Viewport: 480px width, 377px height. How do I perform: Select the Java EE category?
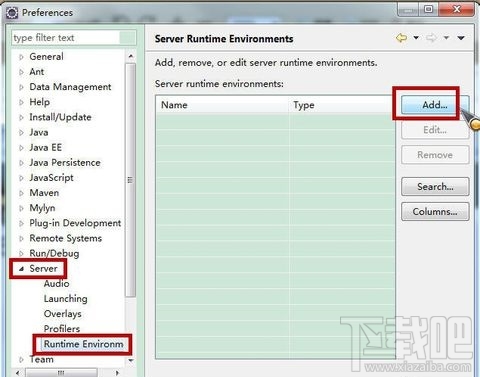(x=46, y=147)
